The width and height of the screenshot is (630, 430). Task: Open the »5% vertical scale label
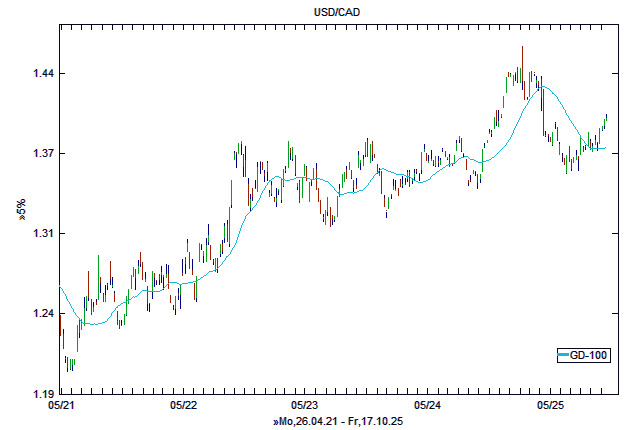[20, 209]
